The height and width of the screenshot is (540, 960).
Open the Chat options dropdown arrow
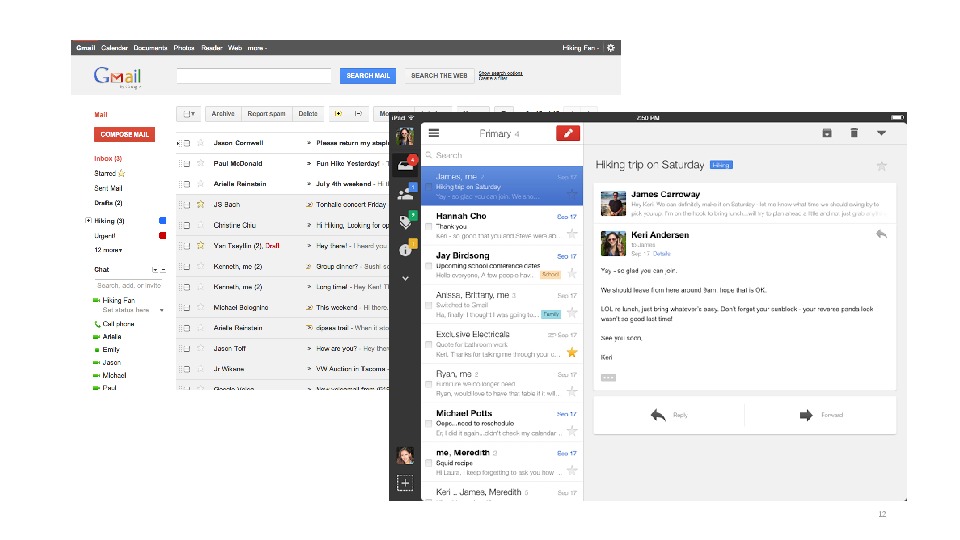[155, 270]
